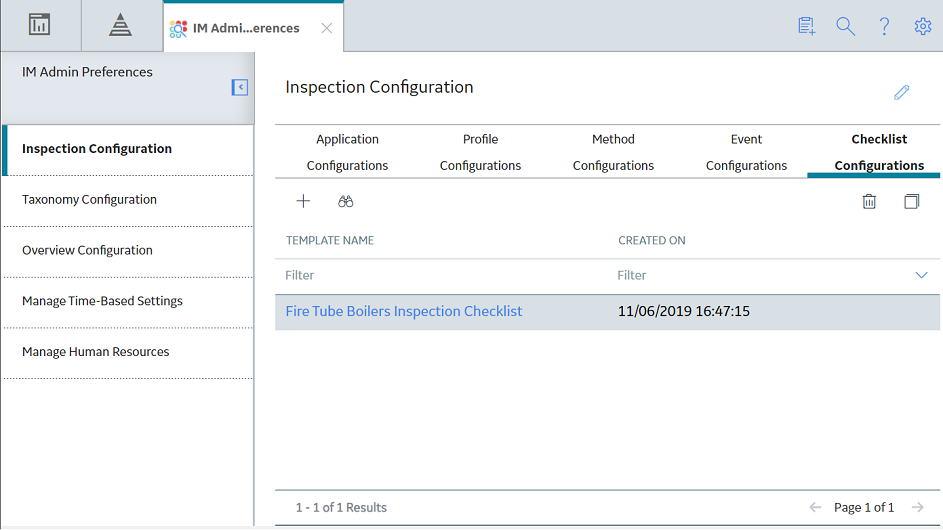This screenshot has height=530, width=943.
Task: Click the pencil edit icon
Action: 901,93
